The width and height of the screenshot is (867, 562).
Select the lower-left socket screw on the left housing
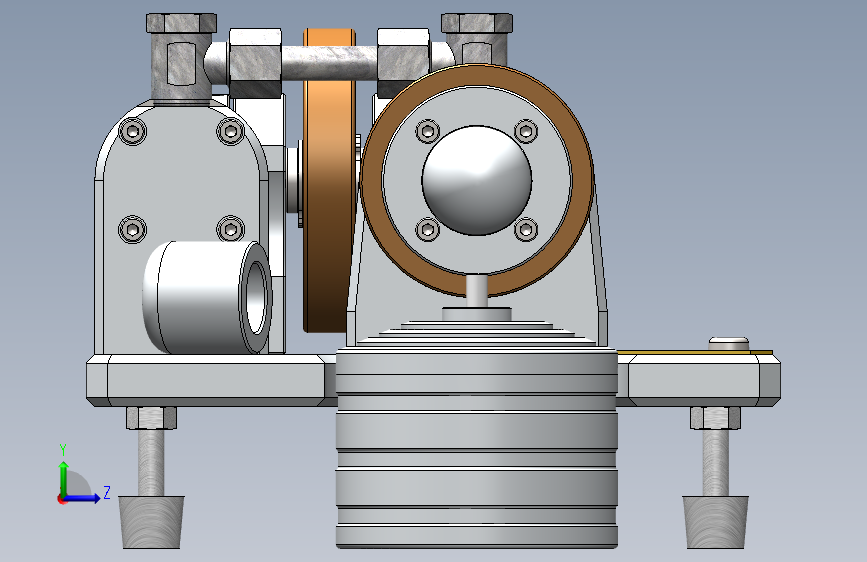pyautogui.click(x=133, y=229)
